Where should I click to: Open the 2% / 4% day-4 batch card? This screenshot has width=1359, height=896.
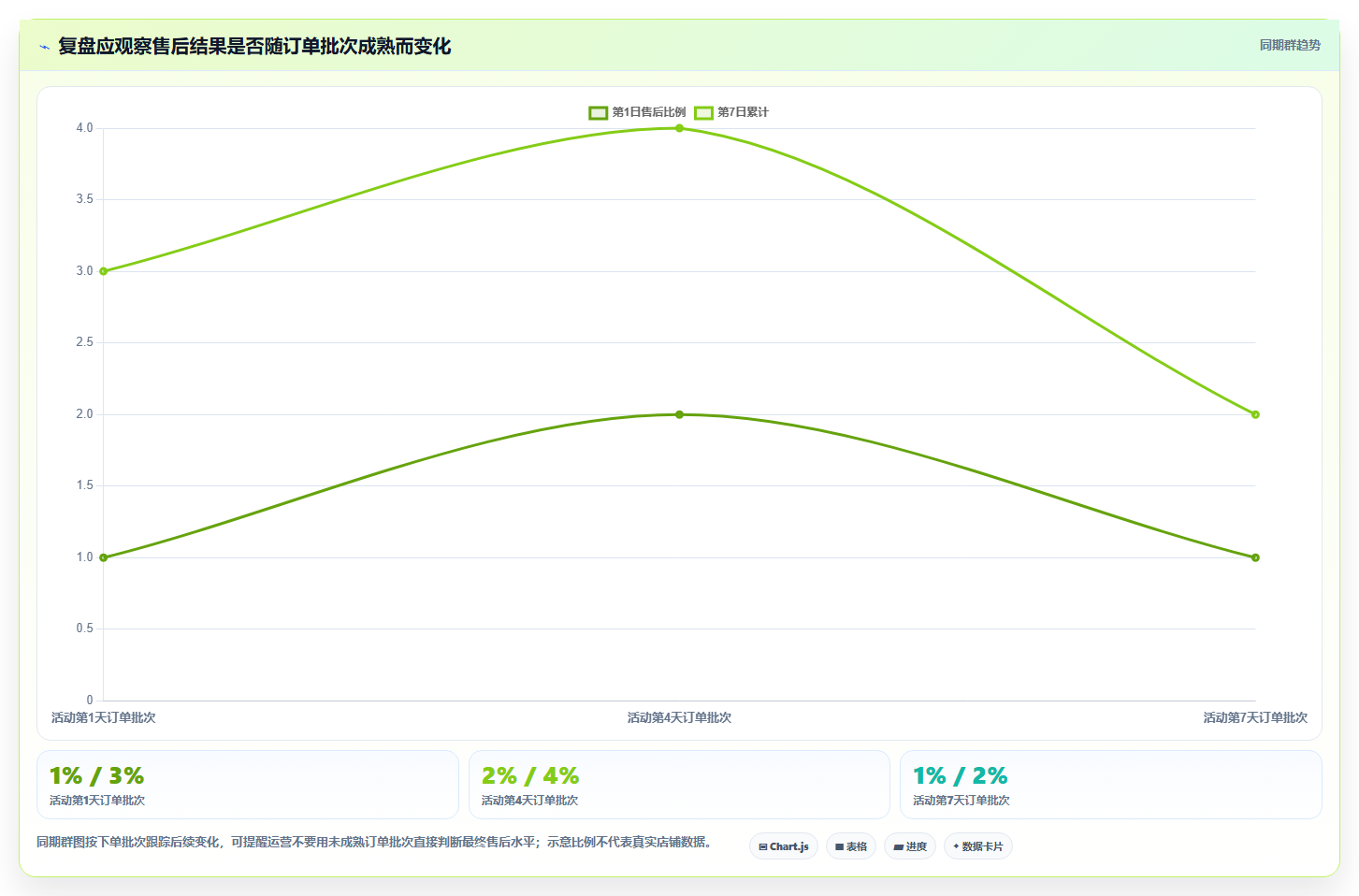679,785
